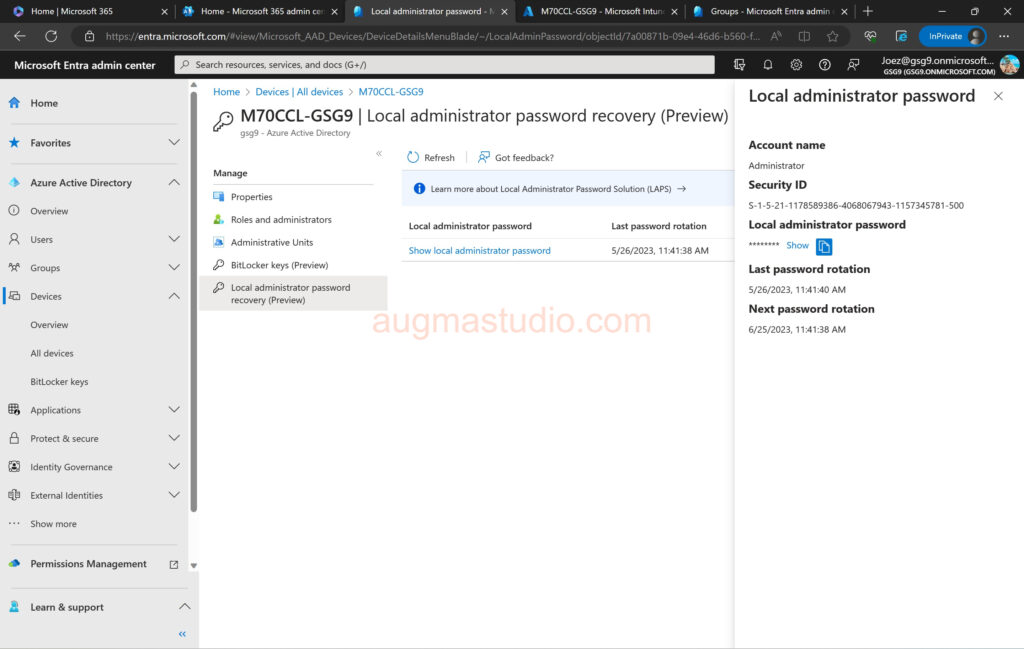Expand the Users section in the sidebar

click(174, 240)
